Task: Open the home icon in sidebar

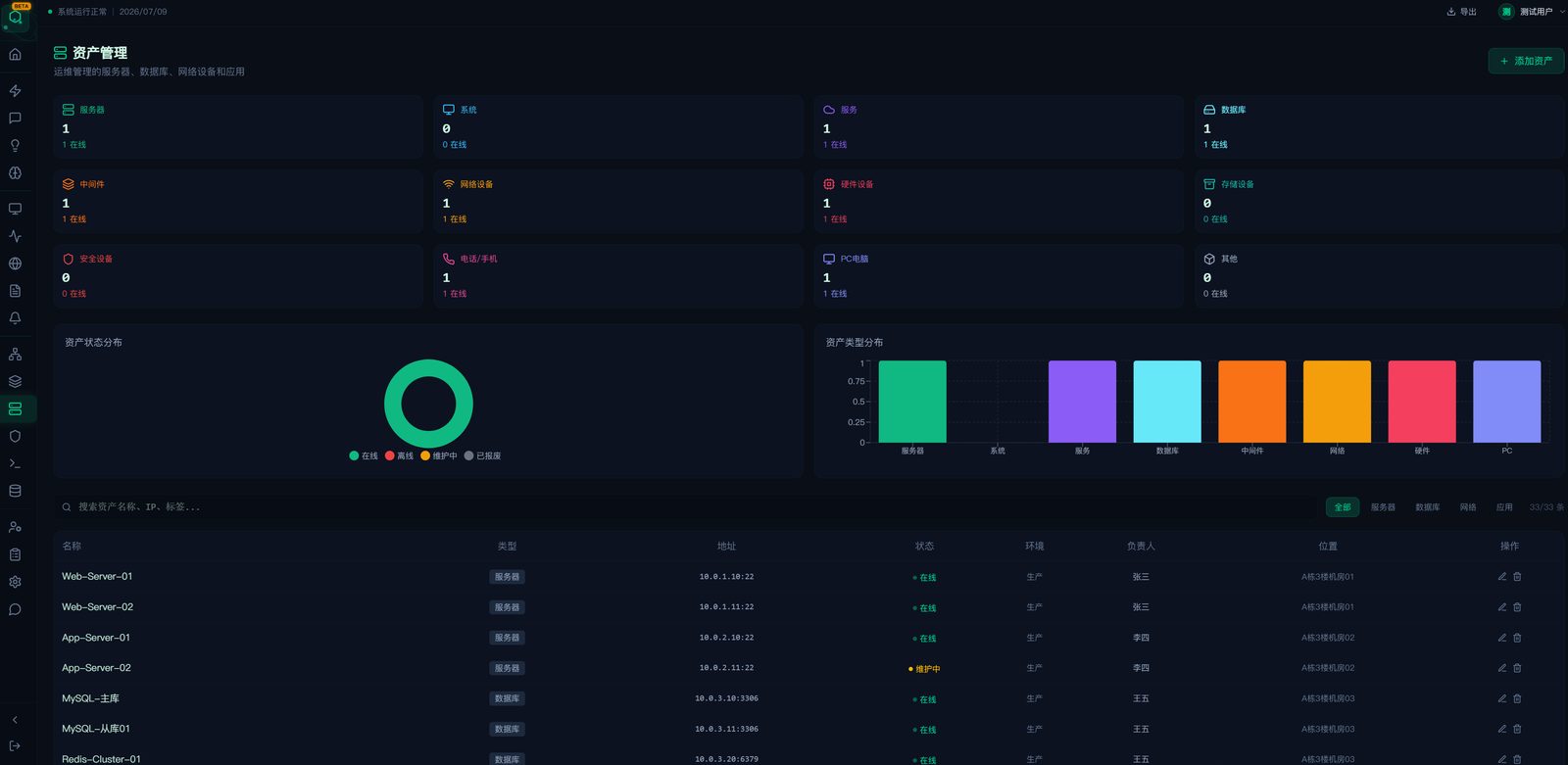Action: pyautogui.click(x=15, y=55)
